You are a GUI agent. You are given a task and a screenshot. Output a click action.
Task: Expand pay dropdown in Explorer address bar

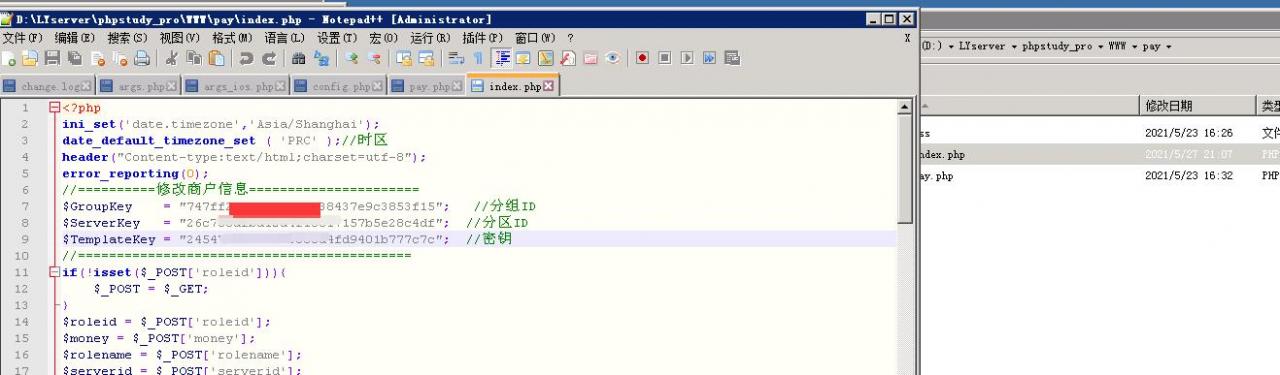coord(1168,46)
